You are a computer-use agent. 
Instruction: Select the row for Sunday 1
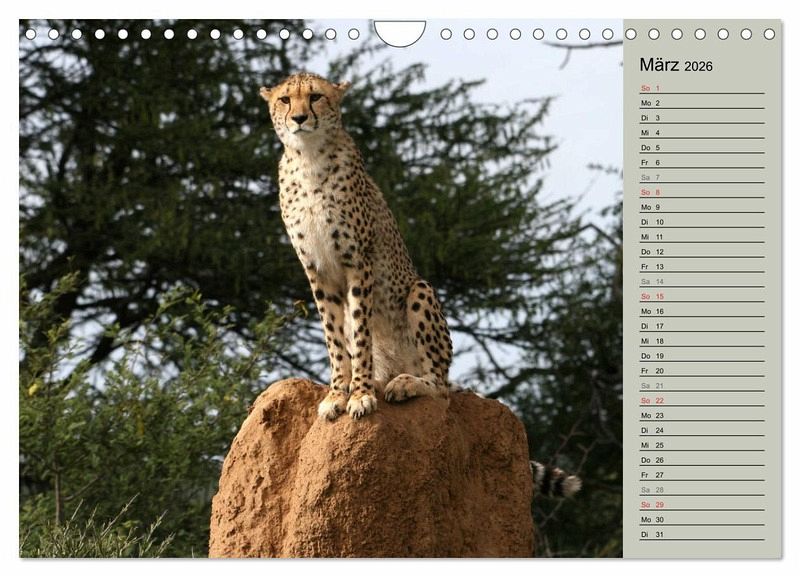click(701, 88)
